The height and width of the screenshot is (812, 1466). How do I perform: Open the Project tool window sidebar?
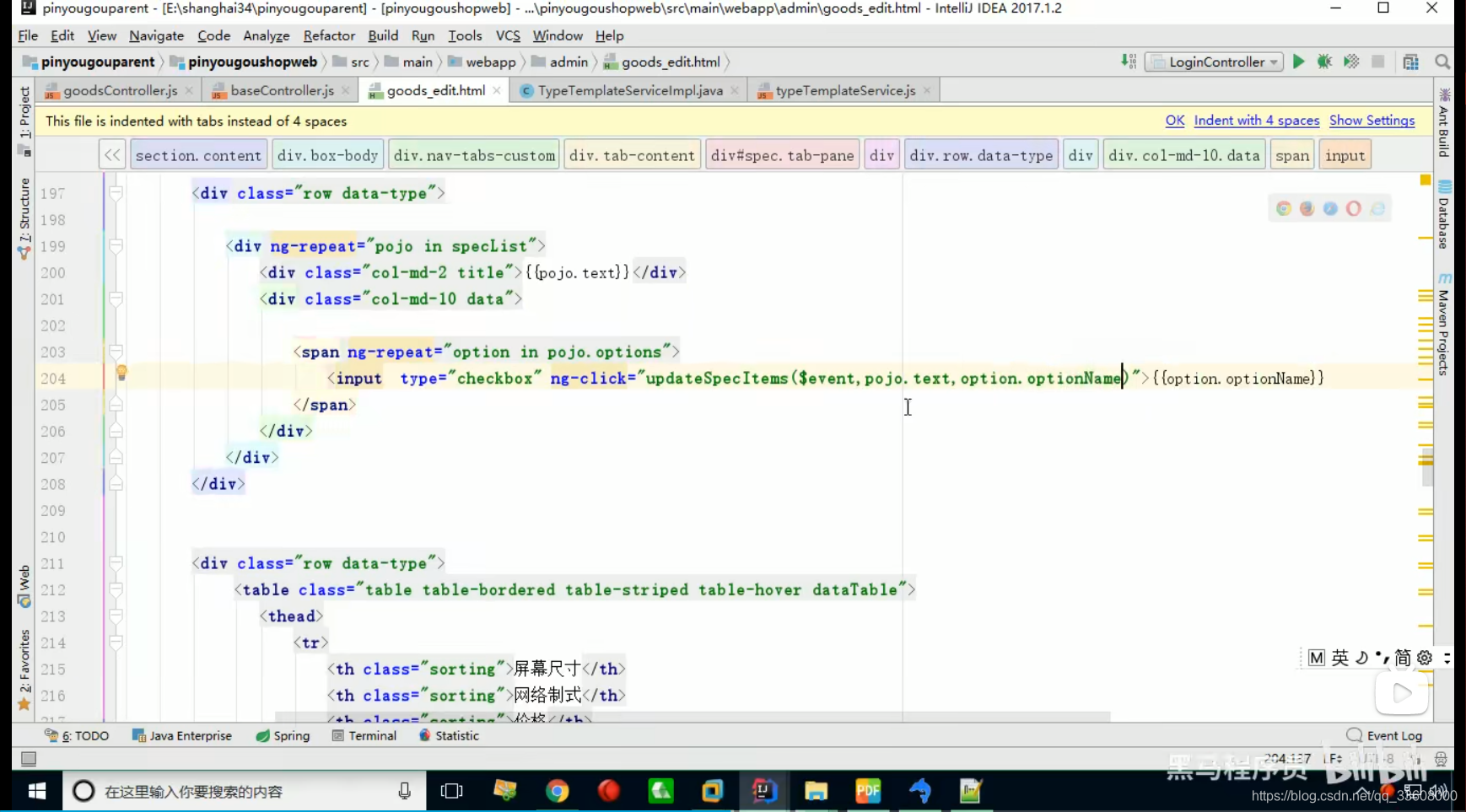pos(24,121)
